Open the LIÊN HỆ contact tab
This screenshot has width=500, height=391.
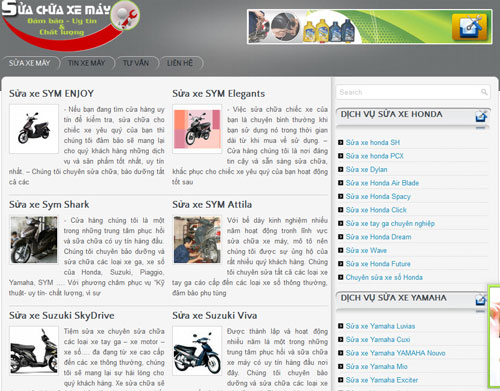(x=180, y=63)
